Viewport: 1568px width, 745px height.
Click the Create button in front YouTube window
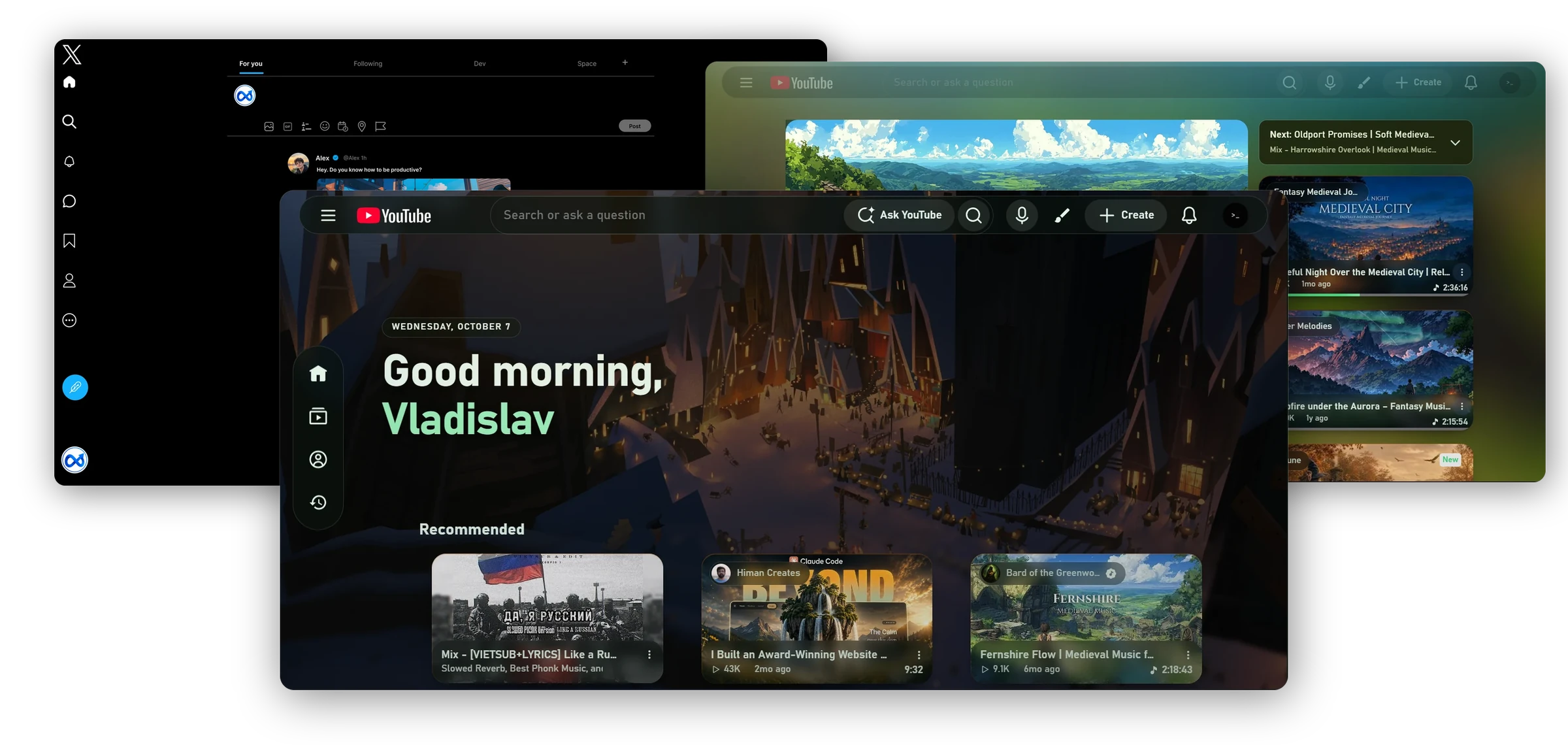(x=1126, y=215)
